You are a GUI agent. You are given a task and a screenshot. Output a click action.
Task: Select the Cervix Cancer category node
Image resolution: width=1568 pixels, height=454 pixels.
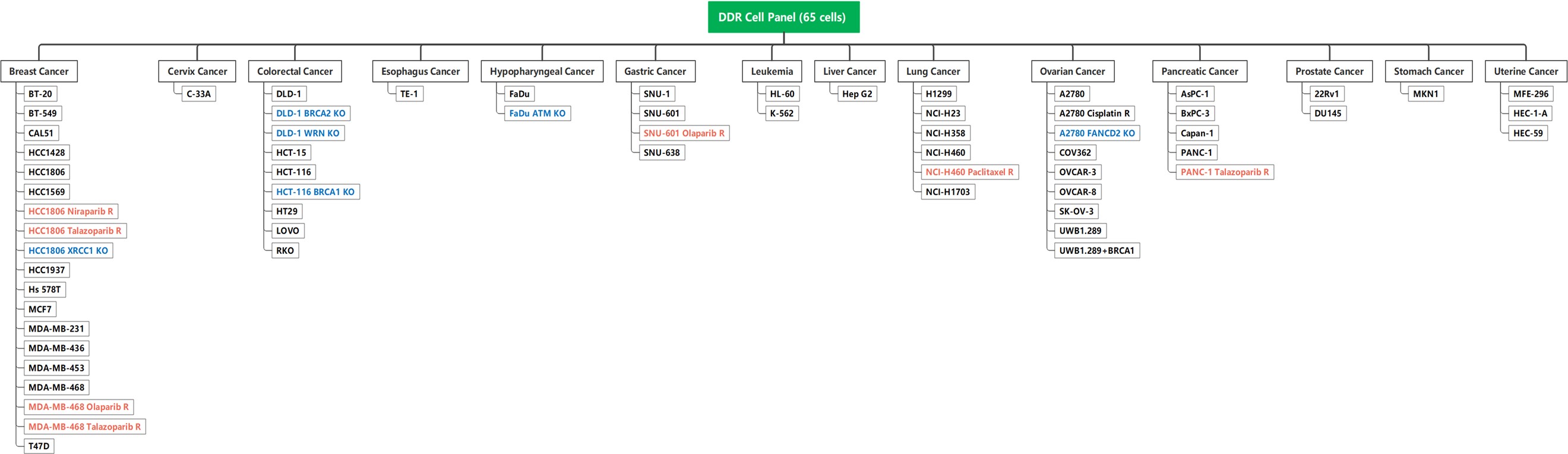[197, 71]
